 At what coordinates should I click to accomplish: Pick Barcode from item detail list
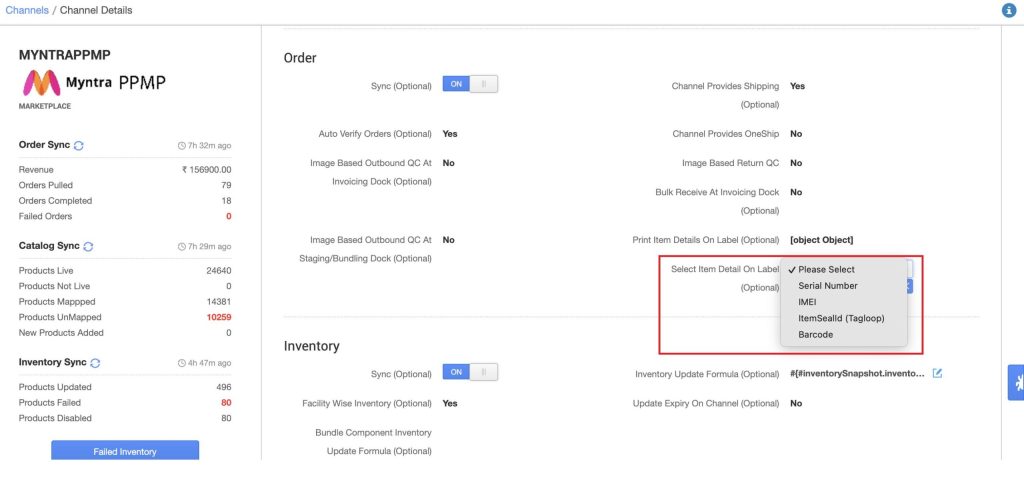click(815, 335)
